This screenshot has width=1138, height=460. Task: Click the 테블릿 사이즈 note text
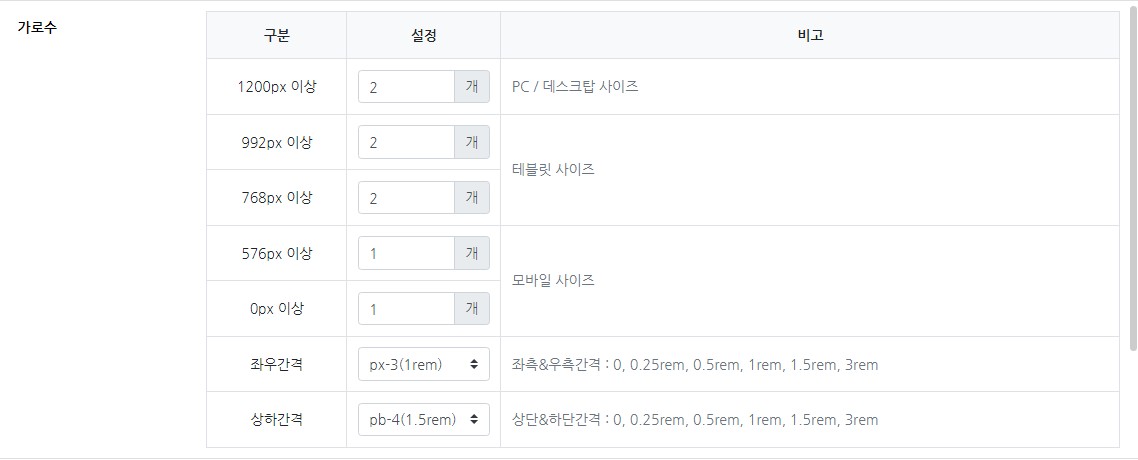click(553, 170)
